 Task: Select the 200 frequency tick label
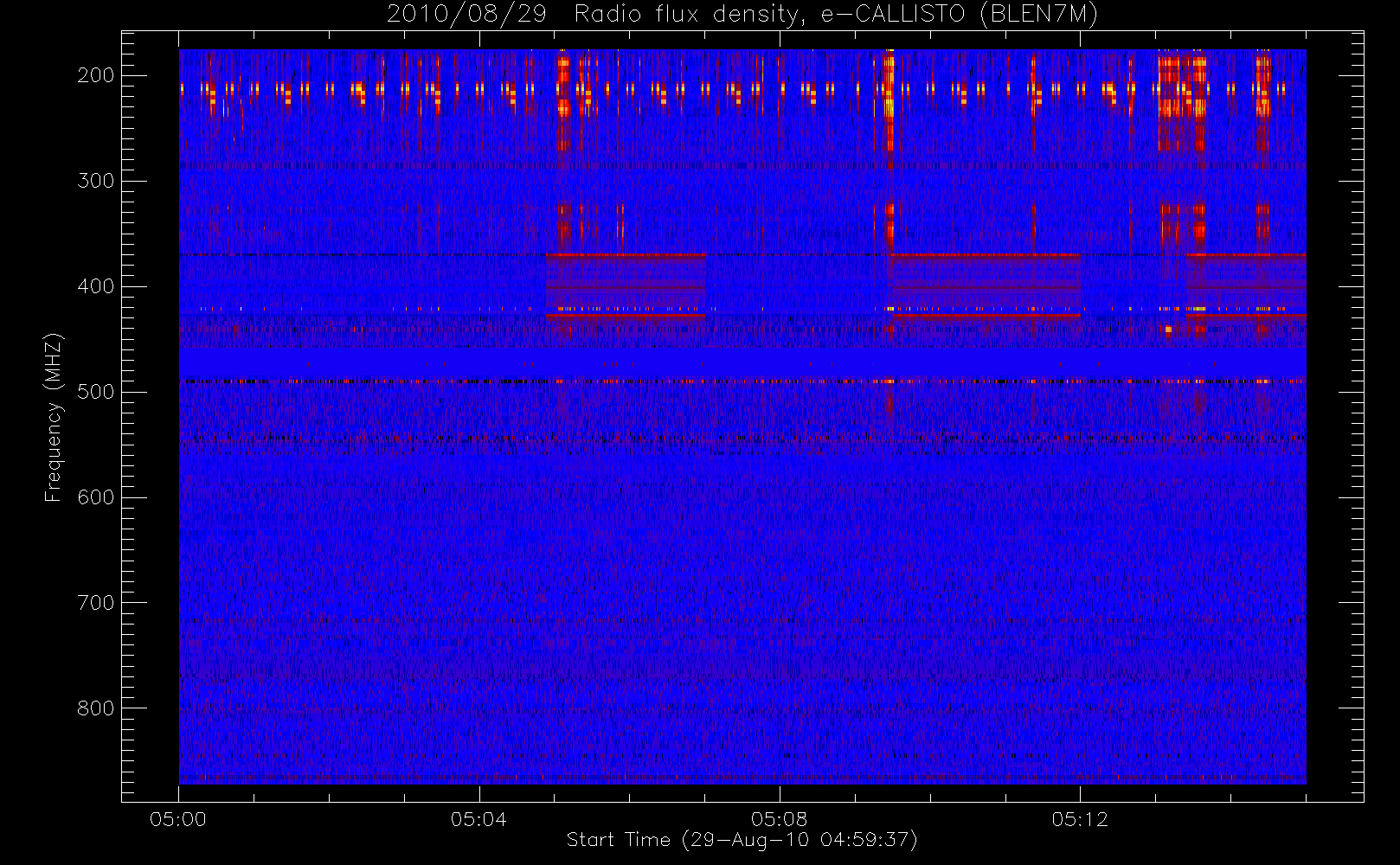95,75
